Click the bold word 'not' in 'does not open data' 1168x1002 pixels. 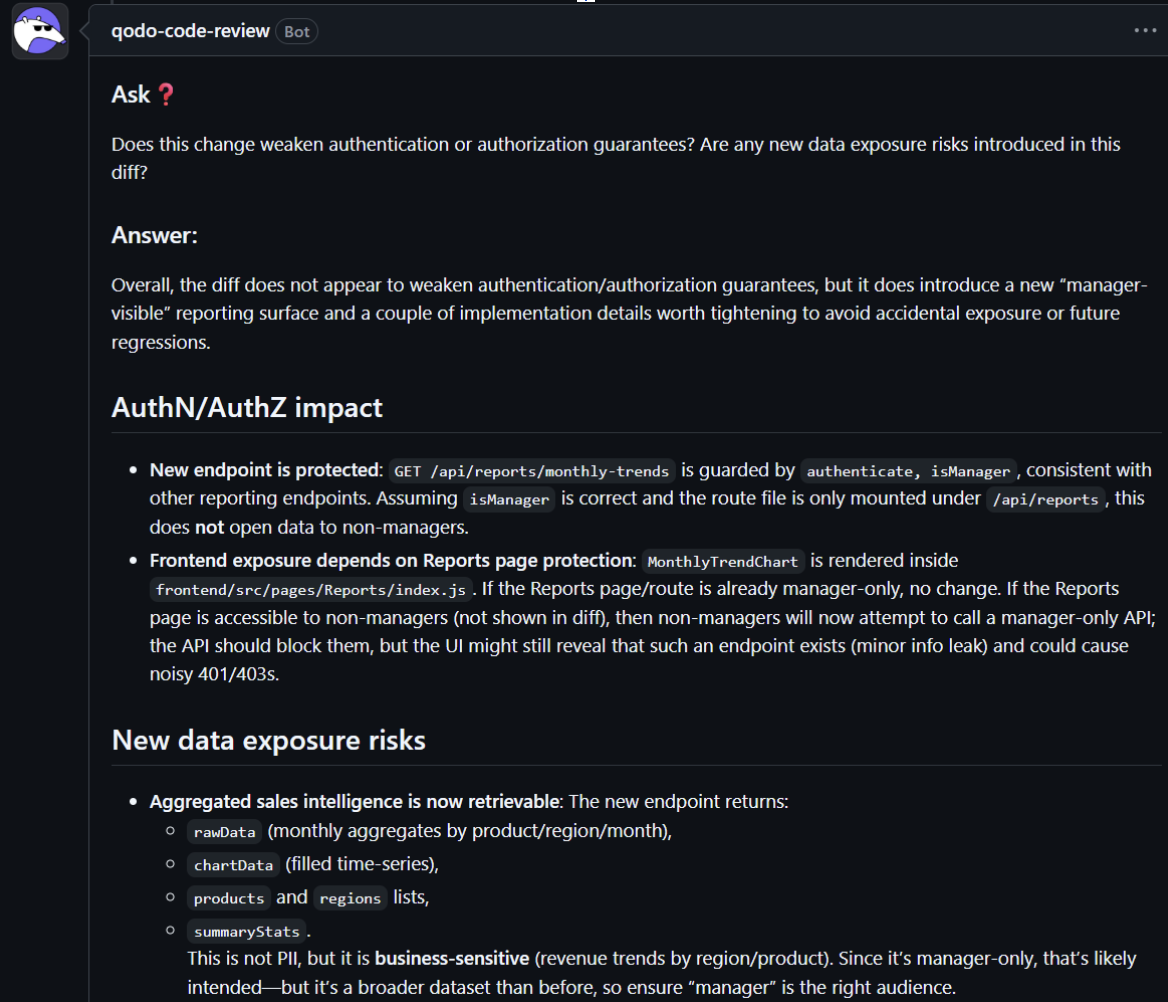pos(209,527)
